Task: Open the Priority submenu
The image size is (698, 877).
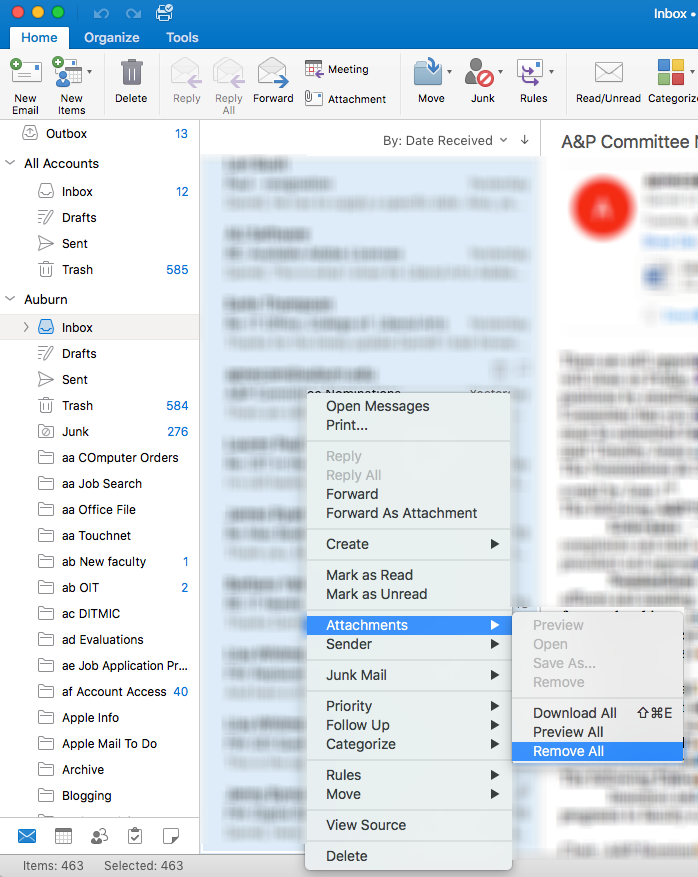Action: pos(409,706)
